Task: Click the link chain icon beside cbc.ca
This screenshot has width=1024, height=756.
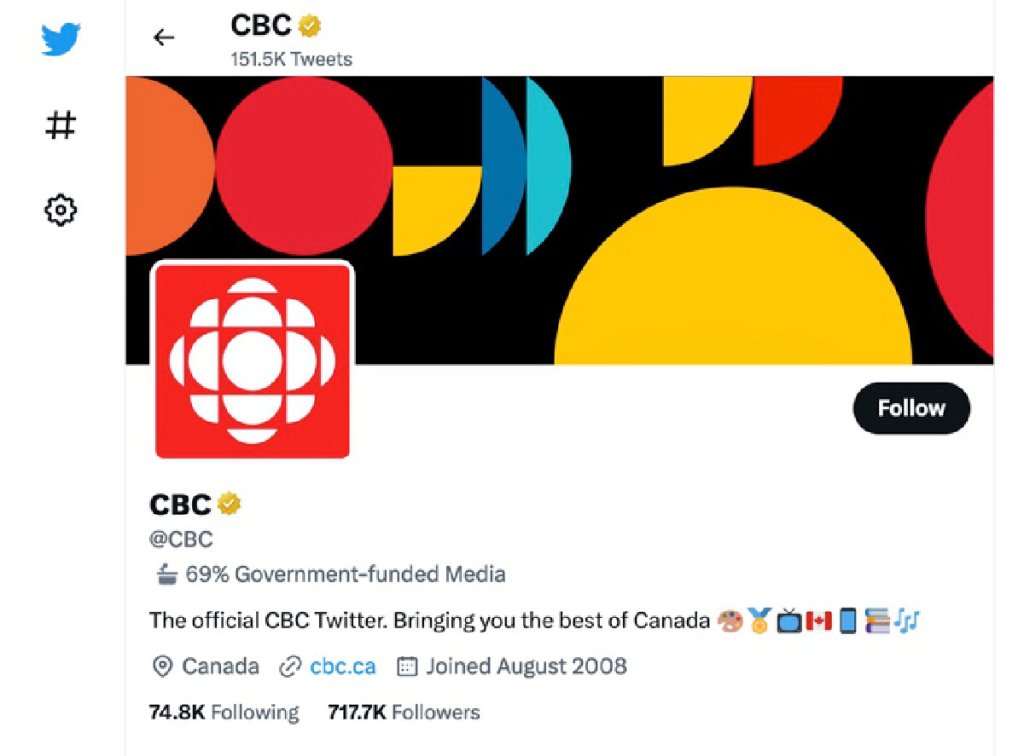Action: pyautogui.click(x=291, y=666)
